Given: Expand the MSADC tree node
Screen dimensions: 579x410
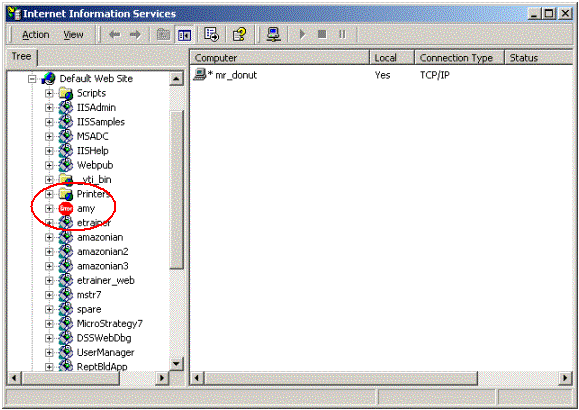Looking at the screenshot, I should (x=49, y=136).
